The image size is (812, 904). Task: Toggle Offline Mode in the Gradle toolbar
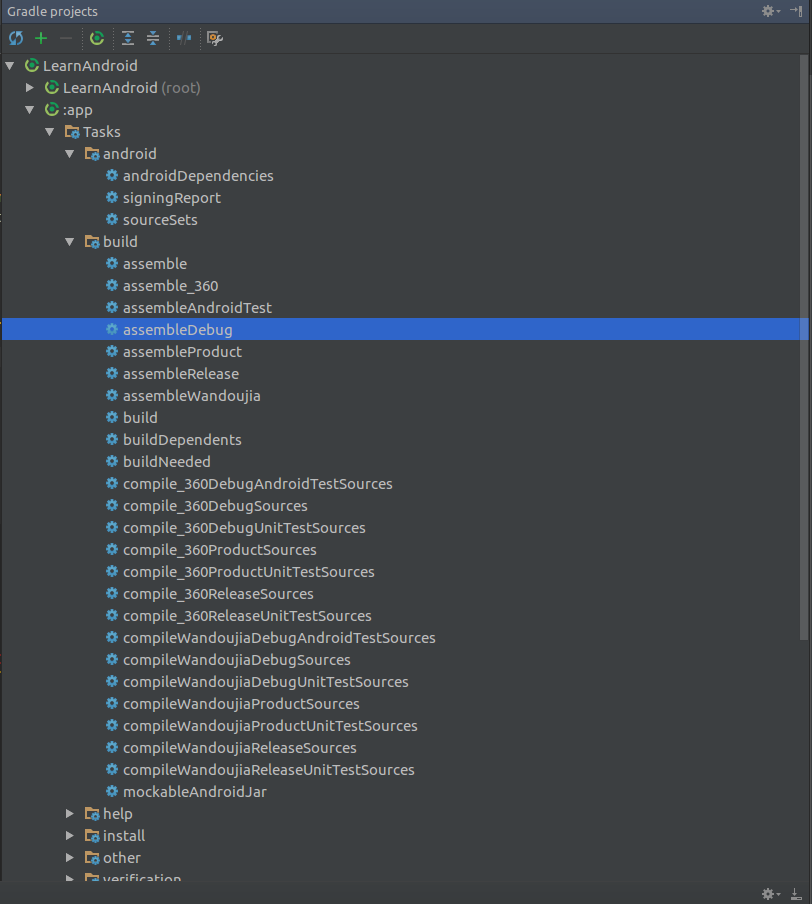[184, 38]
